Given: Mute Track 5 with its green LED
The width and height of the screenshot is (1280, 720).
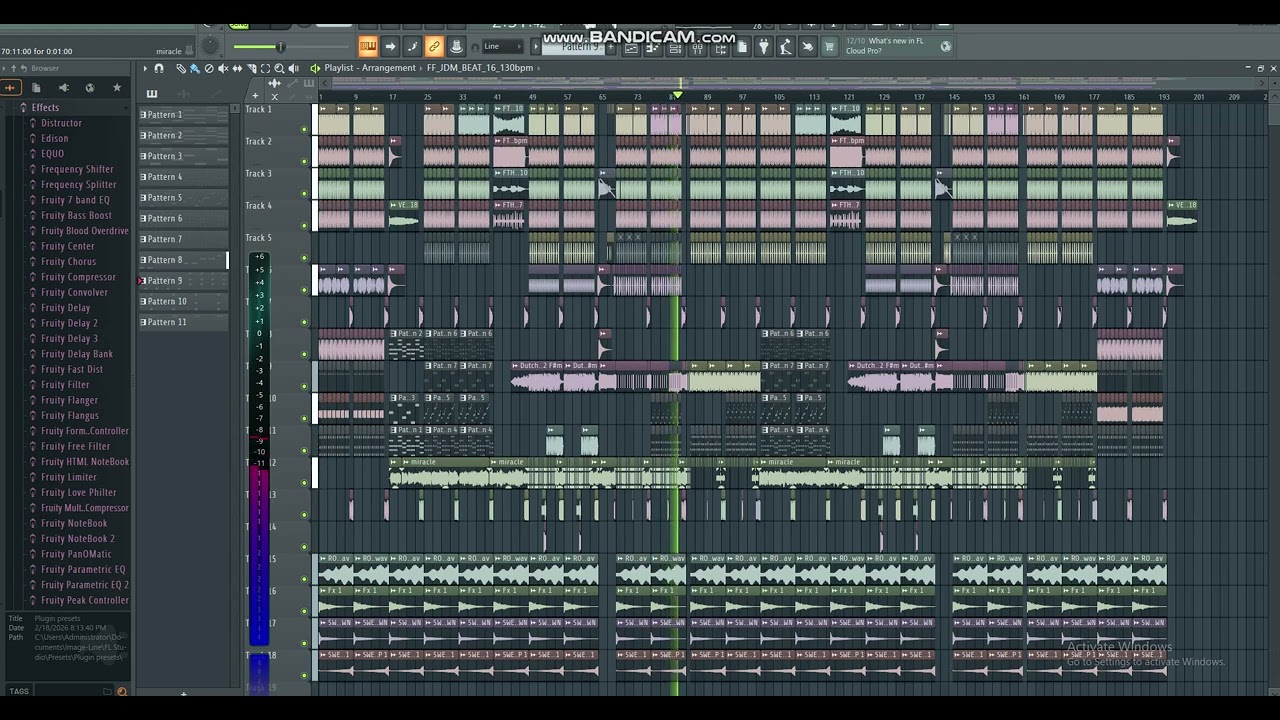Looking at the screenshot, I should point(305,257).
